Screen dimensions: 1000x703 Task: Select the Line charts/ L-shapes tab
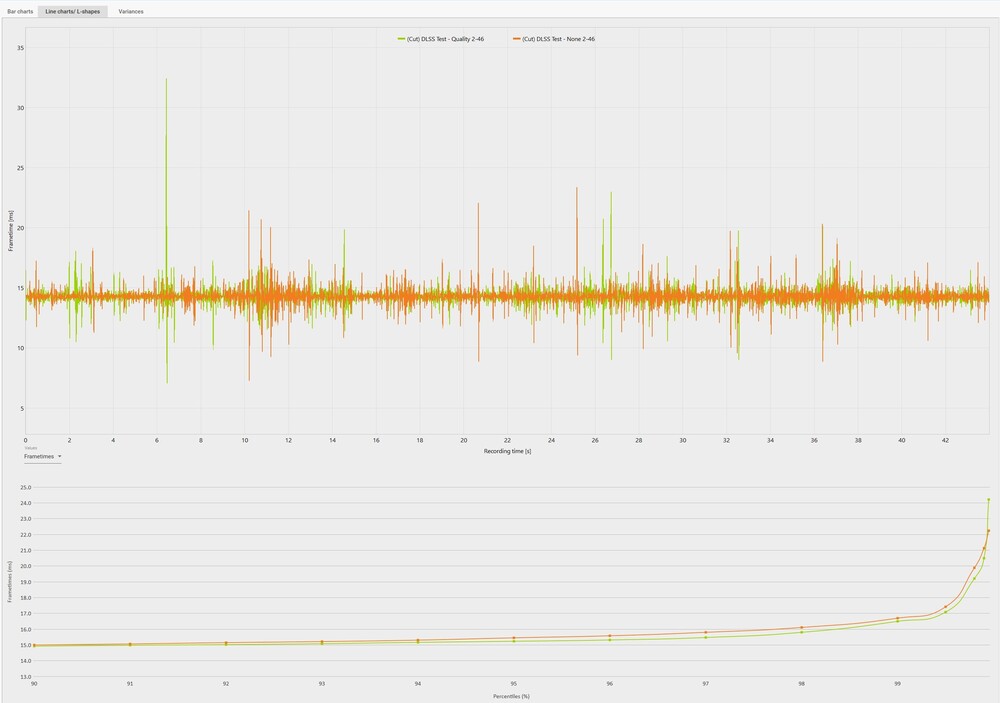(71, 11)
